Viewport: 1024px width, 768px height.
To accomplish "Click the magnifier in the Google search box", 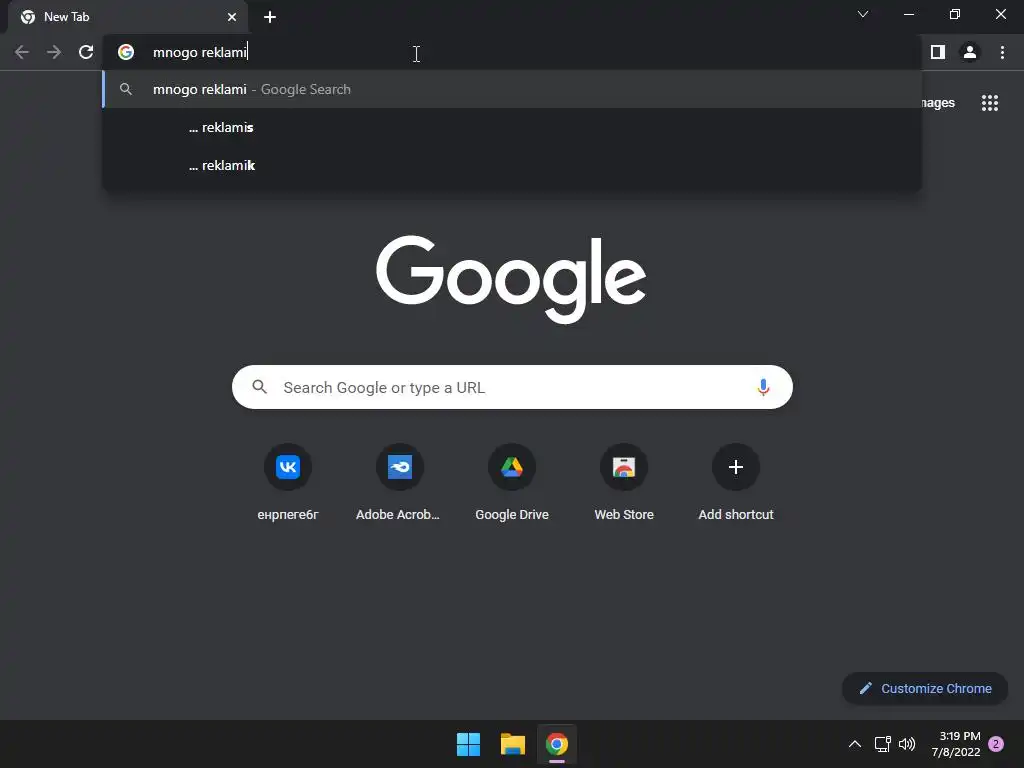I will pos(260,387).
